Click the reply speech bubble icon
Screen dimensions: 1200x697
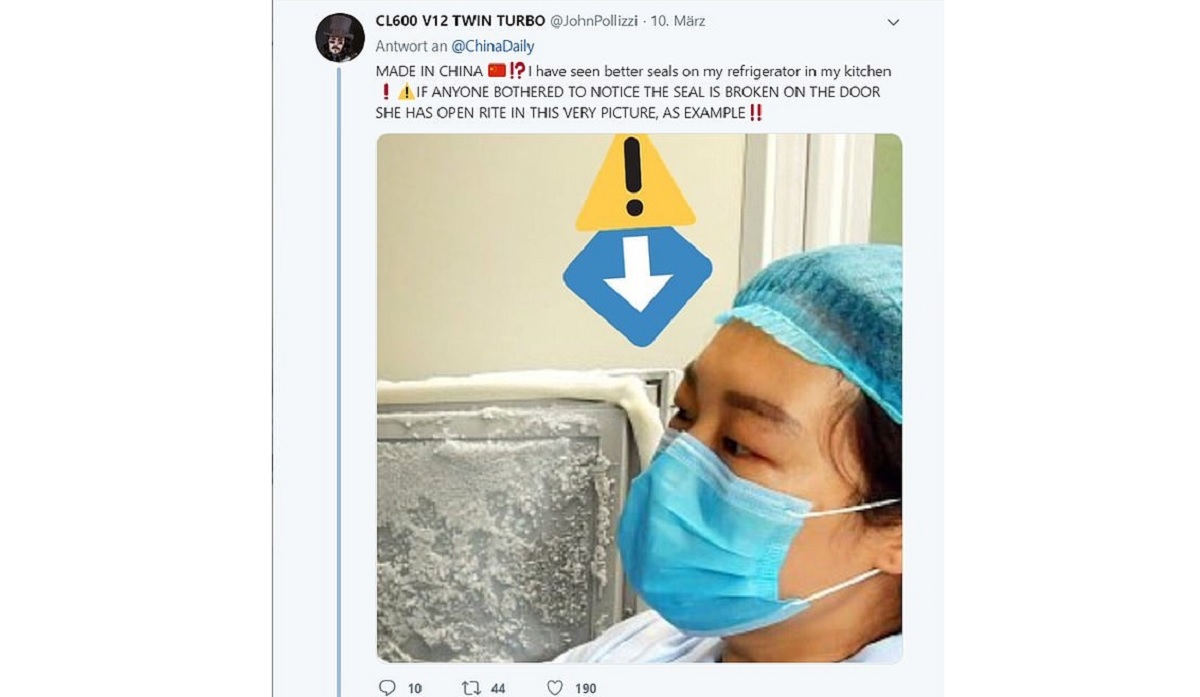pos(388,687)
